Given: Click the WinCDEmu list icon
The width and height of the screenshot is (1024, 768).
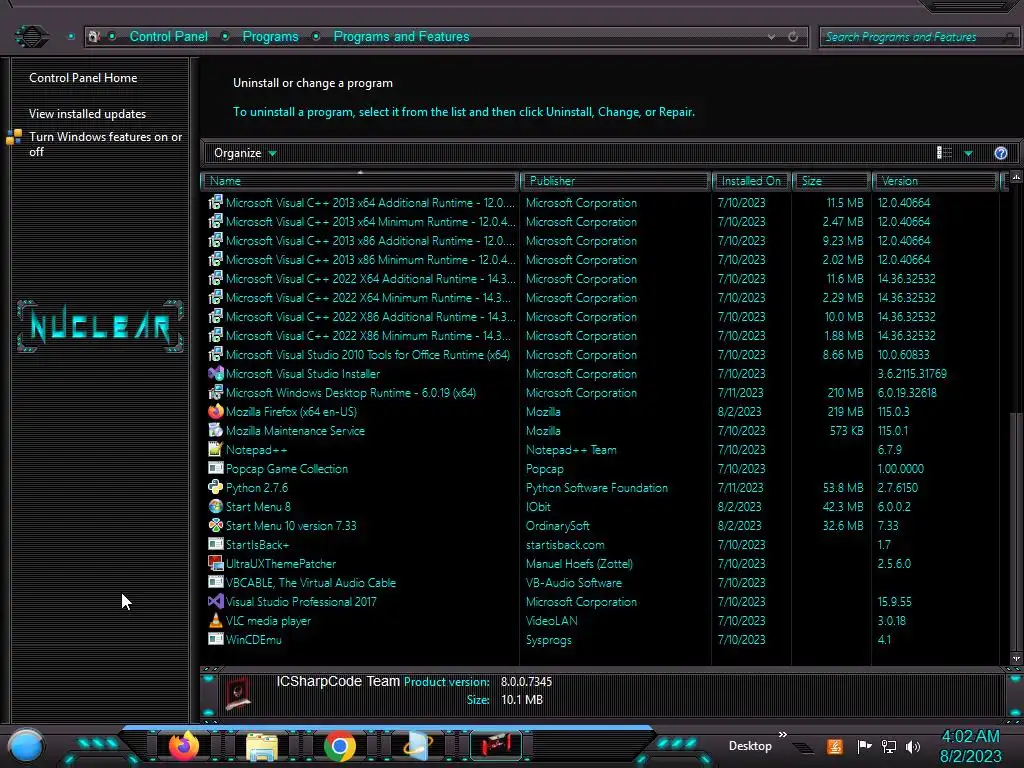Looking at the screenshot, I should click(216, 639).
